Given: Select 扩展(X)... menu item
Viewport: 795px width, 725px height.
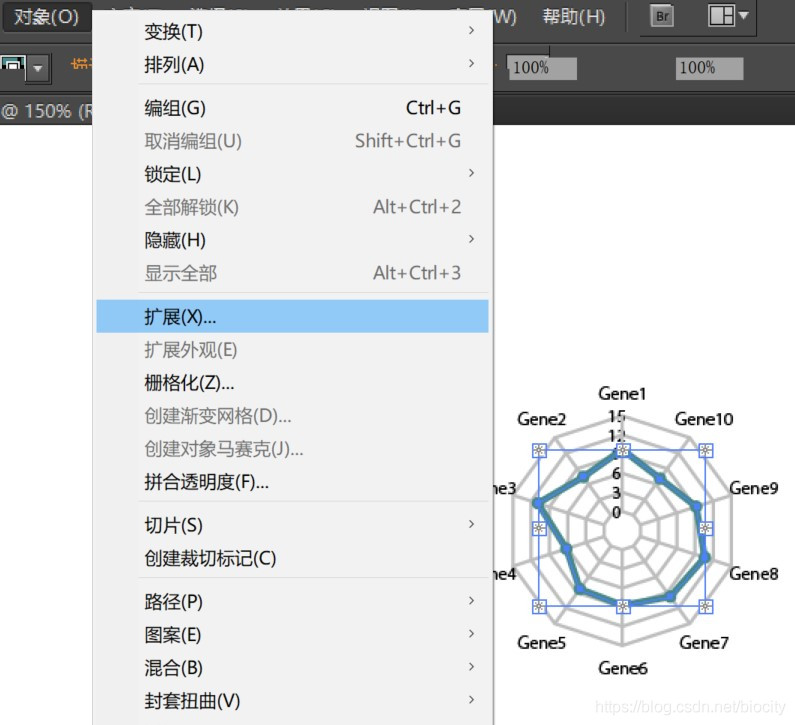Looking at the screenshot, I should pyautogui.click(x=293, y=316).
